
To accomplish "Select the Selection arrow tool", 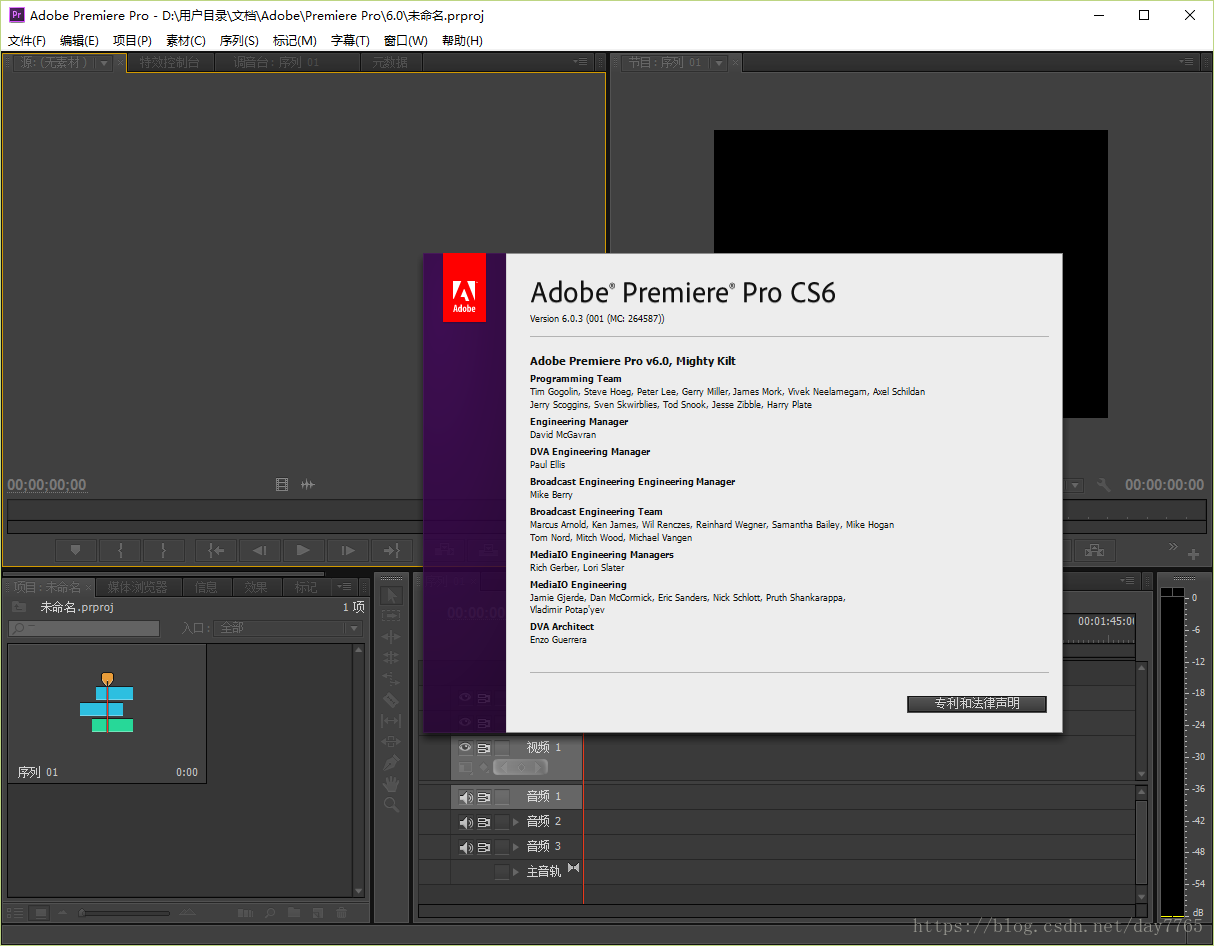I will click(x=391, y=595).
